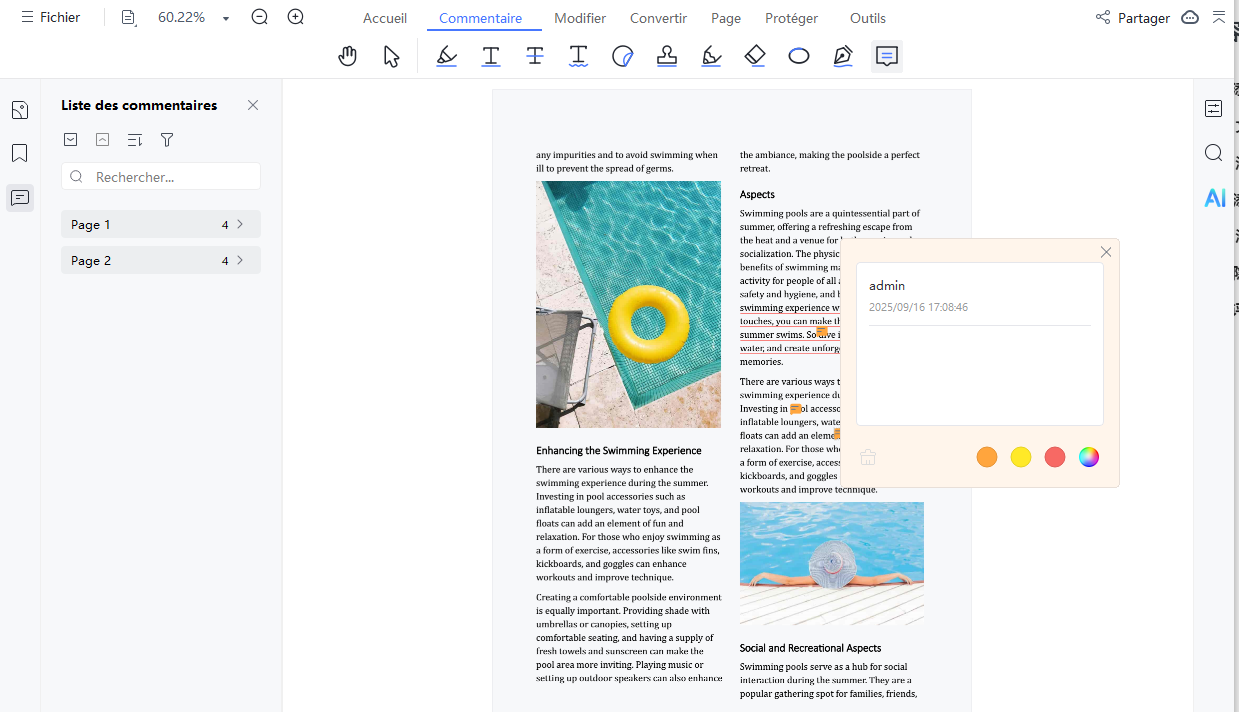
Task: Activate the text highlight tool
Action: click(446, 56)
